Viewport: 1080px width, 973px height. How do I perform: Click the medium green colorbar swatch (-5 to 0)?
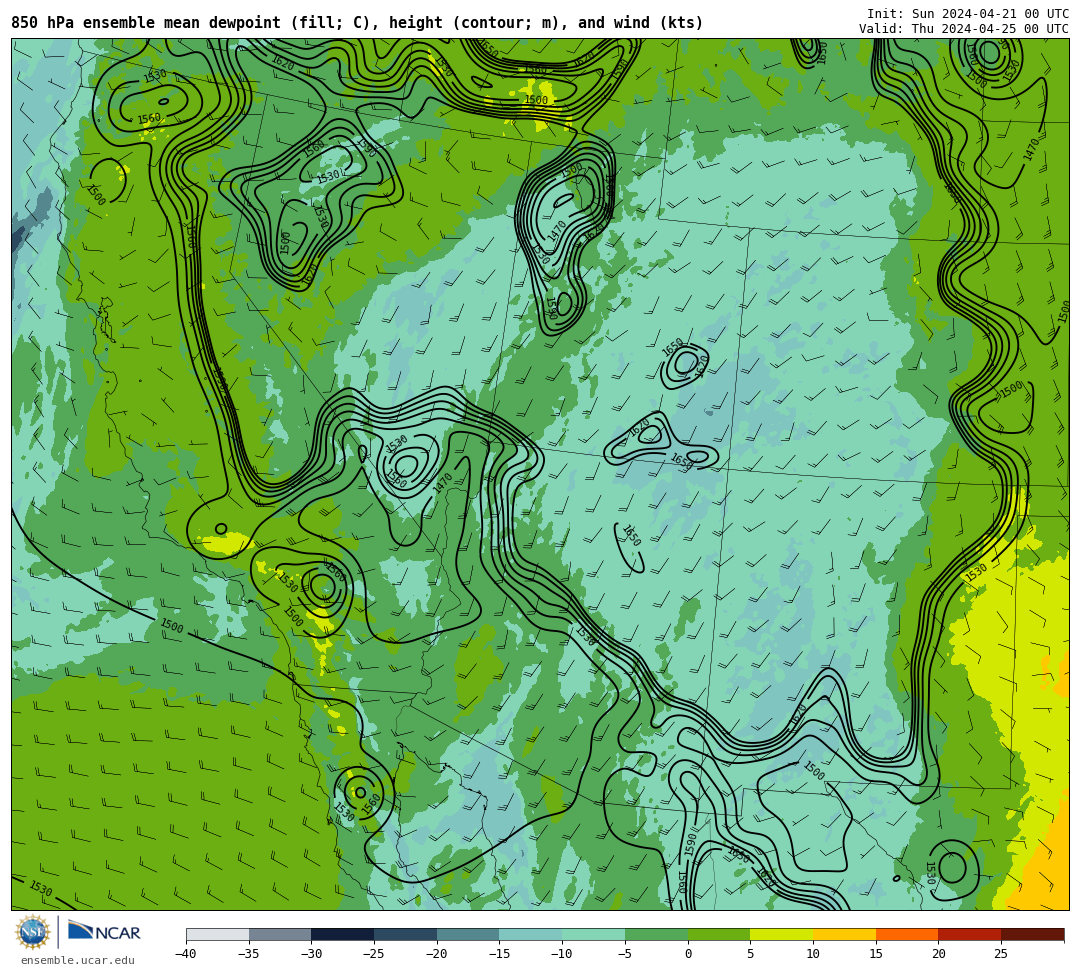[656, 934]
